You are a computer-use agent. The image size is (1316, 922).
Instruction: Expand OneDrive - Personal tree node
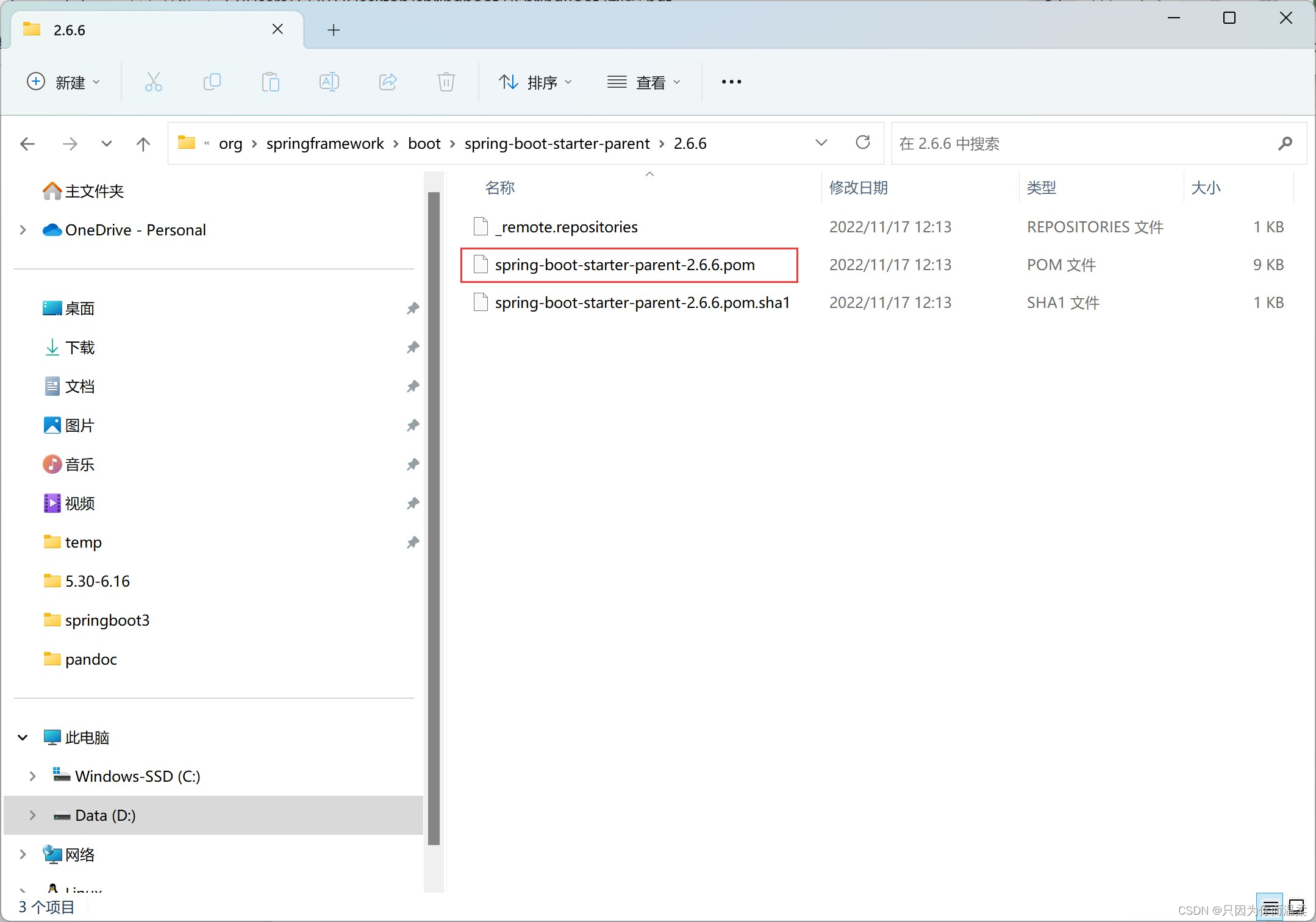tap(23, 230)
